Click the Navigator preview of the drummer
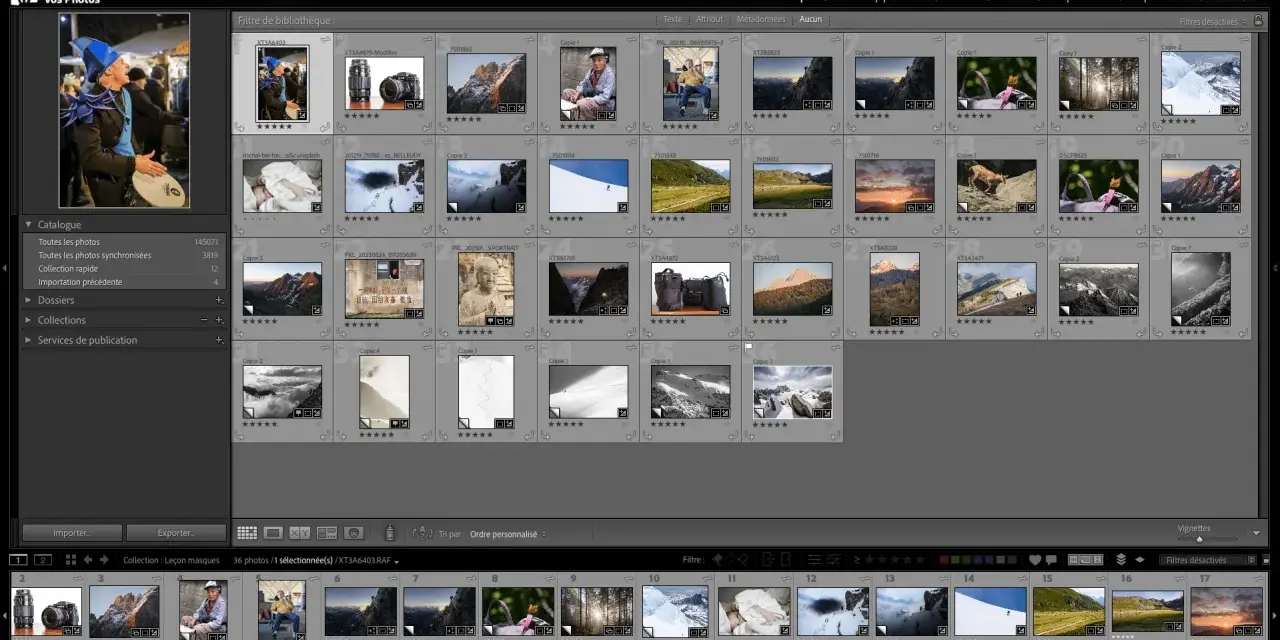The width and height of the screenshot is (1280, 640). [x=124, y=110]
